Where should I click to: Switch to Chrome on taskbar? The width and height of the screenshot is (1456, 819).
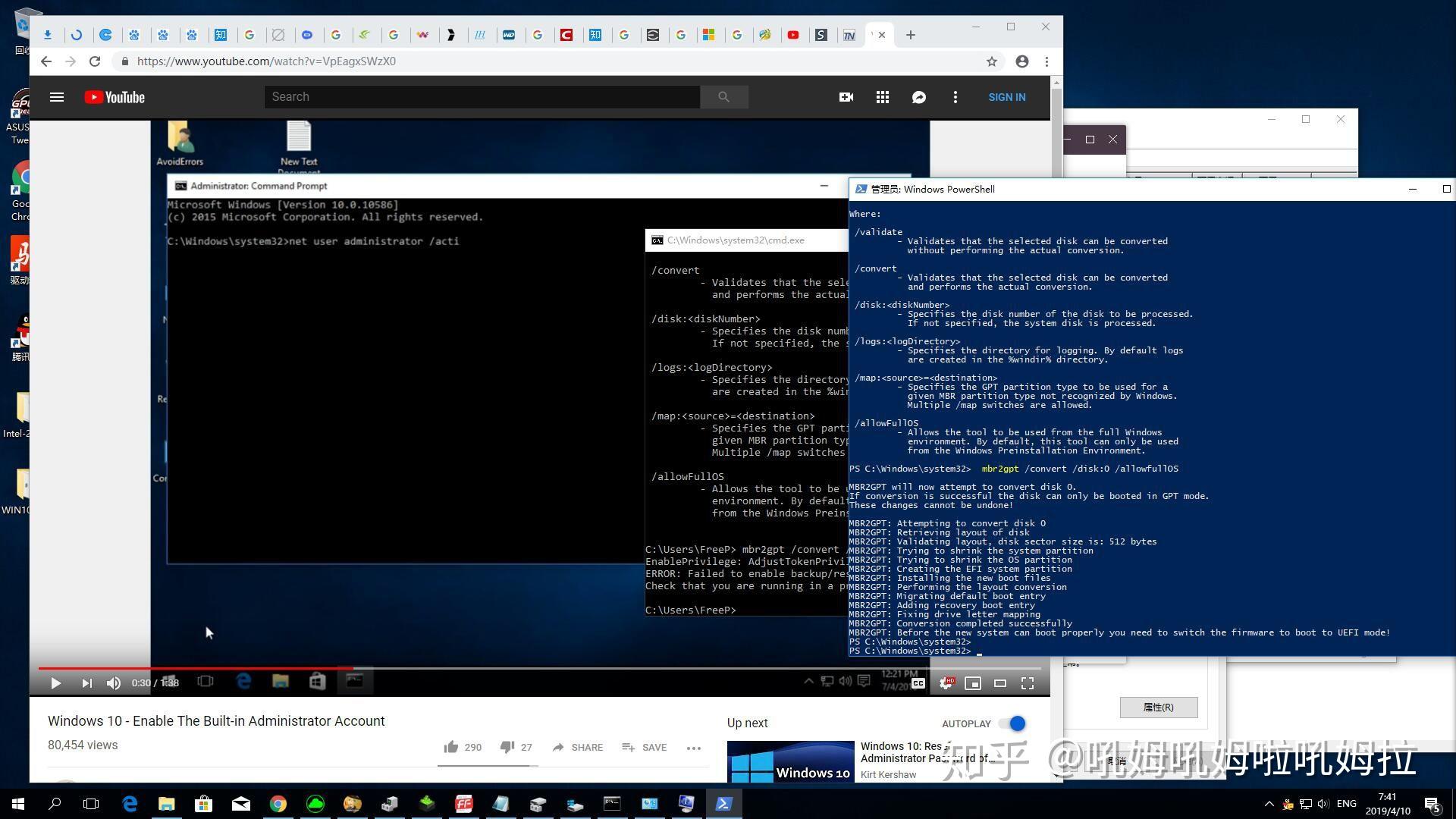pos(278,804)
